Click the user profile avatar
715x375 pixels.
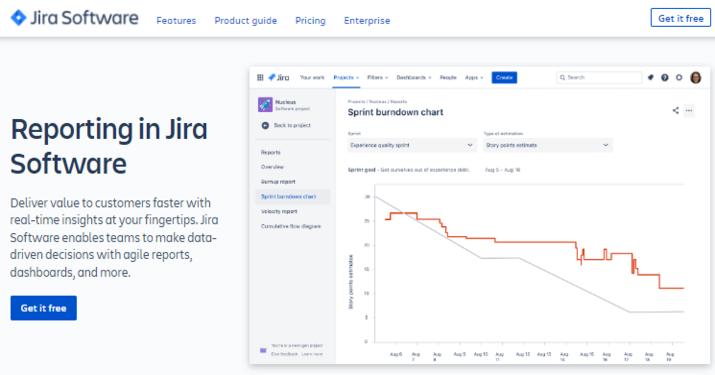tap(696, 78)
